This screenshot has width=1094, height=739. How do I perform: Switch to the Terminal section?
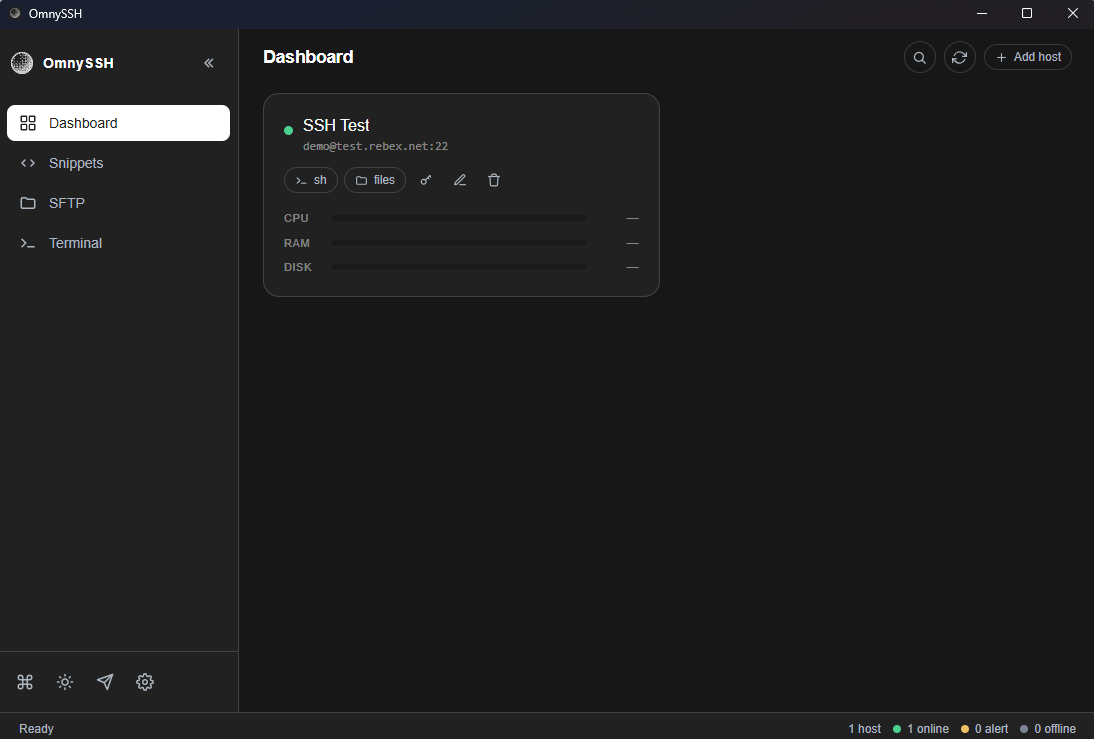pos(119,243)
